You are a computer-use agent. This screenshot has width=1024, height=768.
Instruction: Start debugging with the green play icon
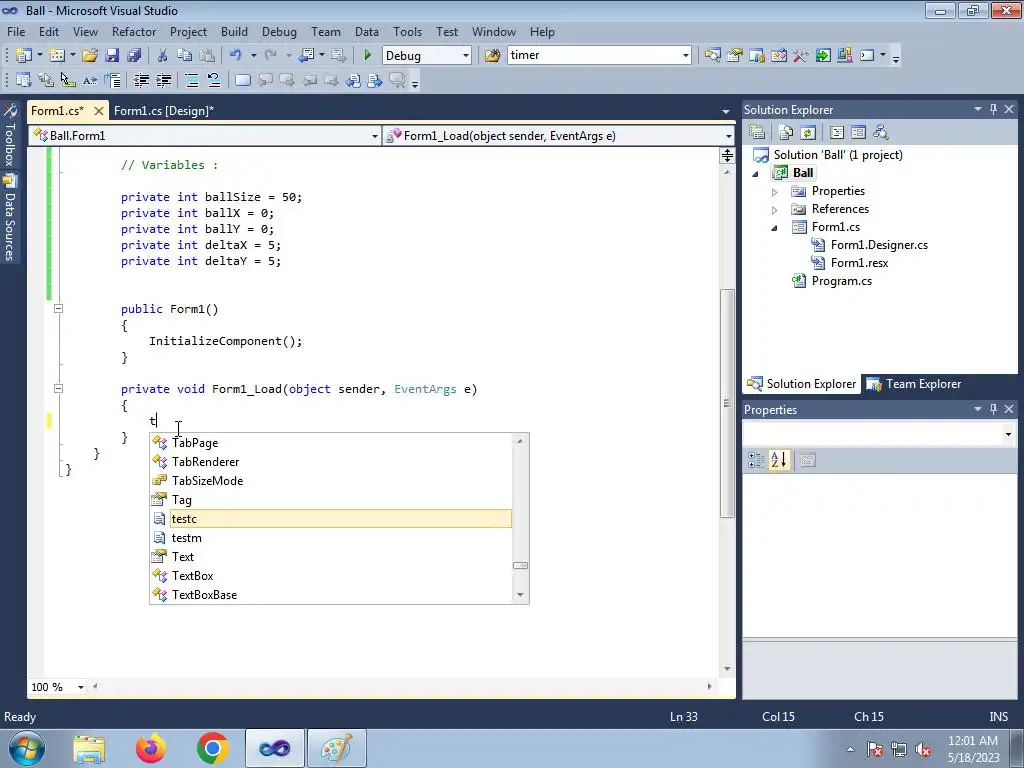(367, 56)
